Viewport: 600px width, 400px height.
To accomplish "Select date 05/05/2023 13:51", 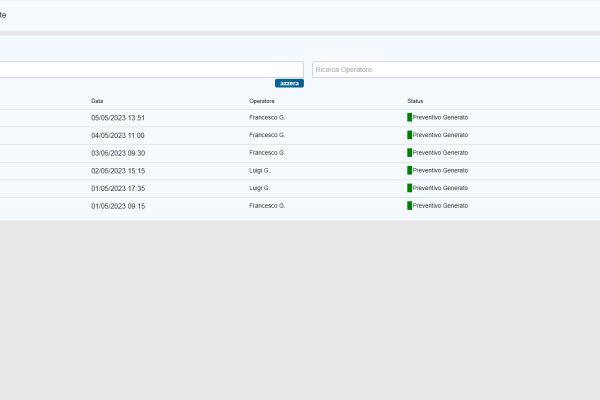I will 118,118.
